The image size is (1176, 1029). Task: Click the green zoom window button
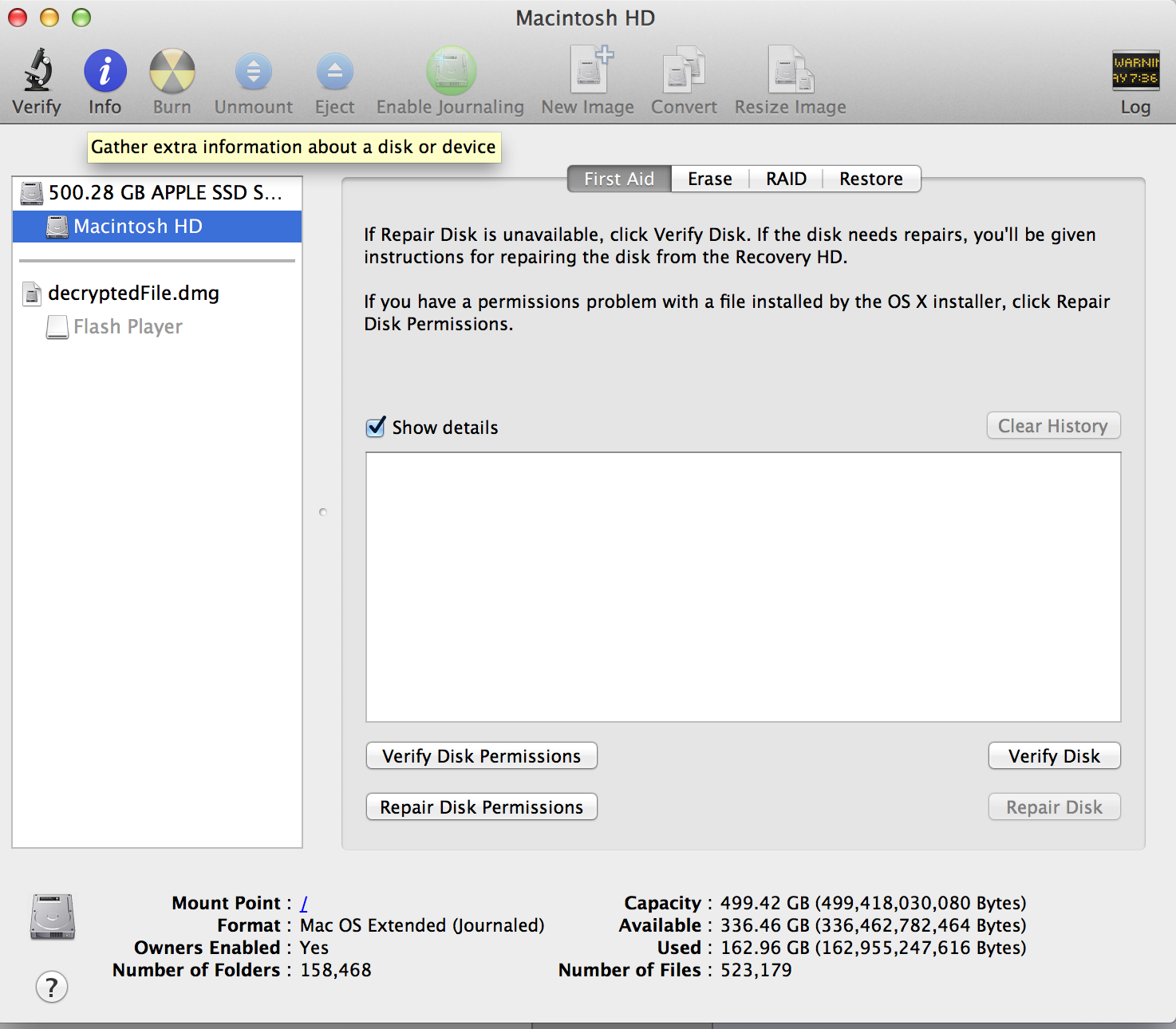[81, 18]
